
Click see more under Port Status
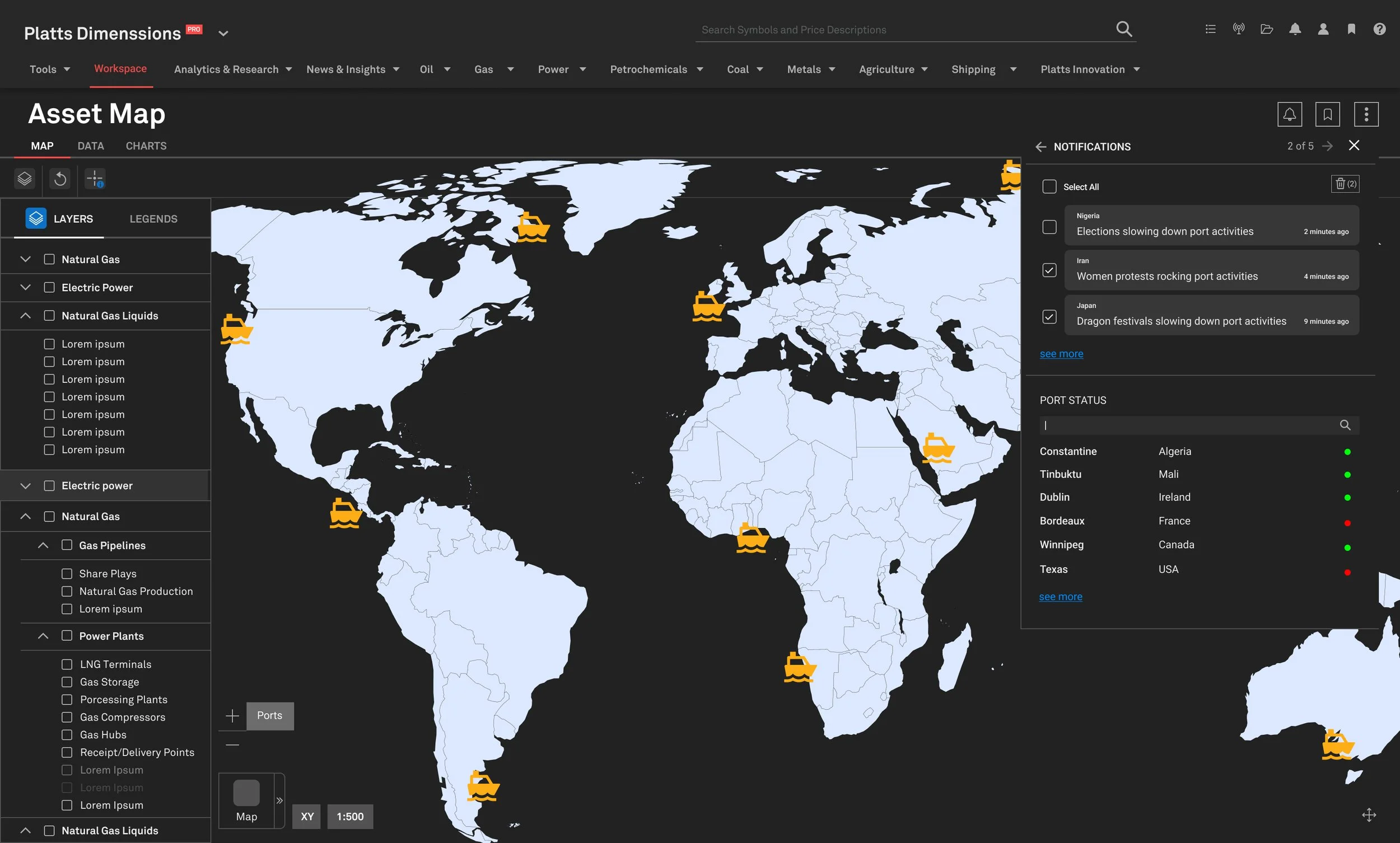click(1060, 597)
